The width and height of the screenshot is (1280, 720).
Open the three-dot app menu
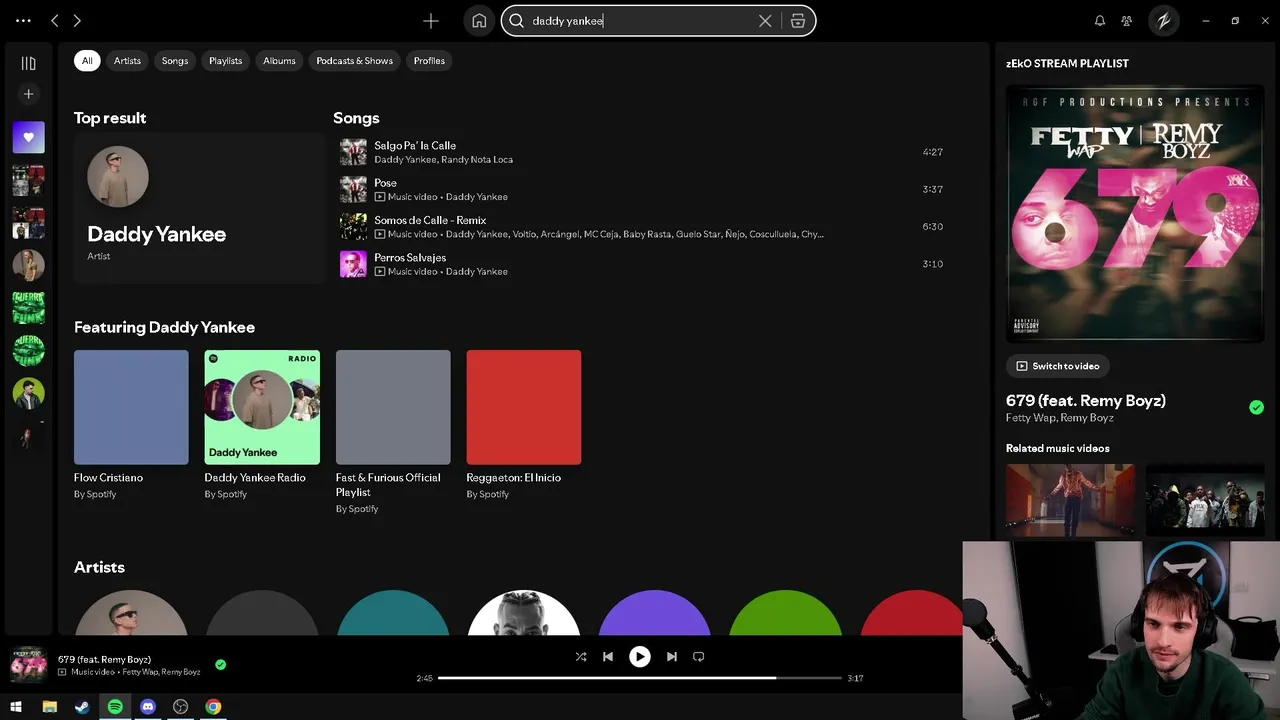click(x=23, y=20)
